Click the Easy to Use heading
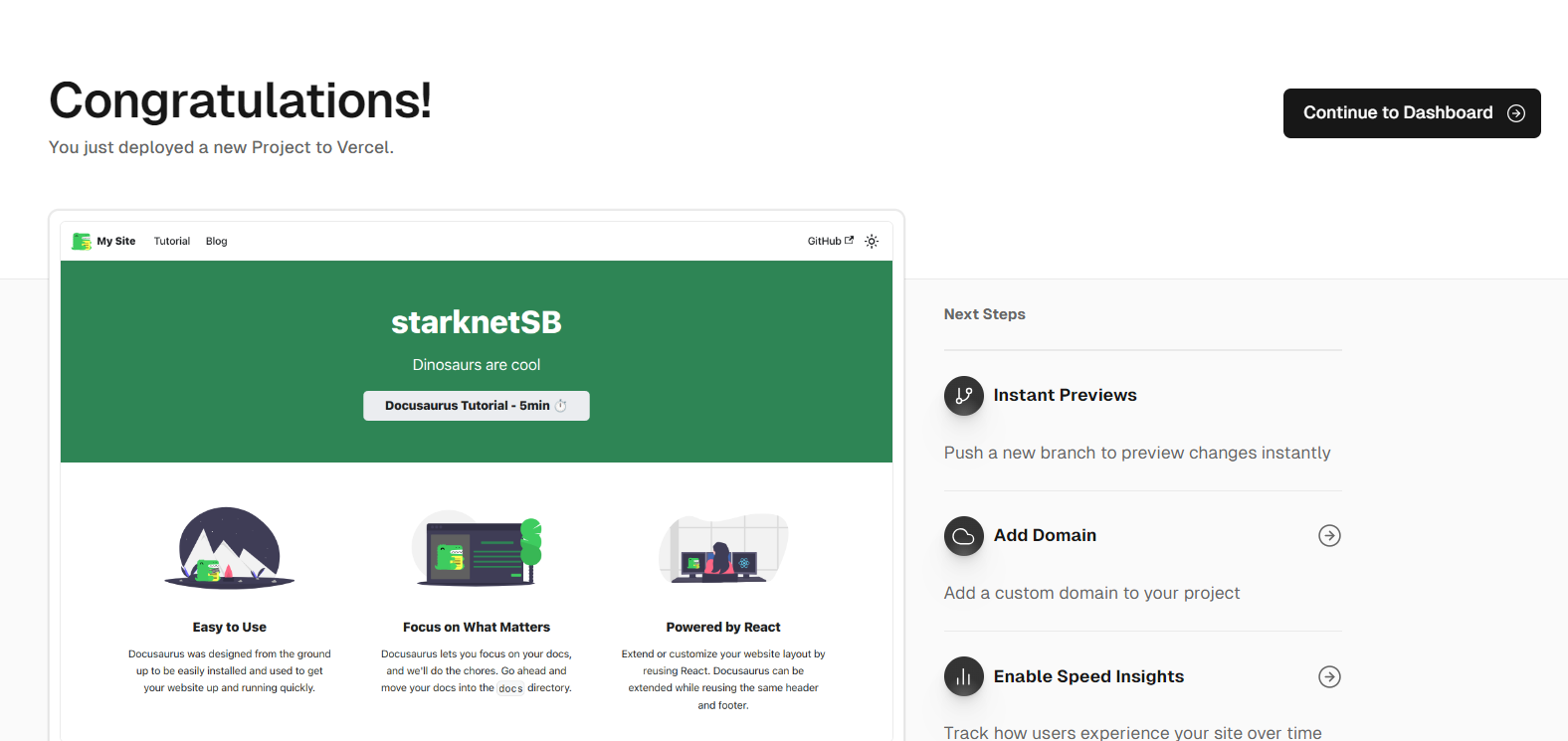The image size is (1568, 741). pyautogui.click(x=230, y=628)
